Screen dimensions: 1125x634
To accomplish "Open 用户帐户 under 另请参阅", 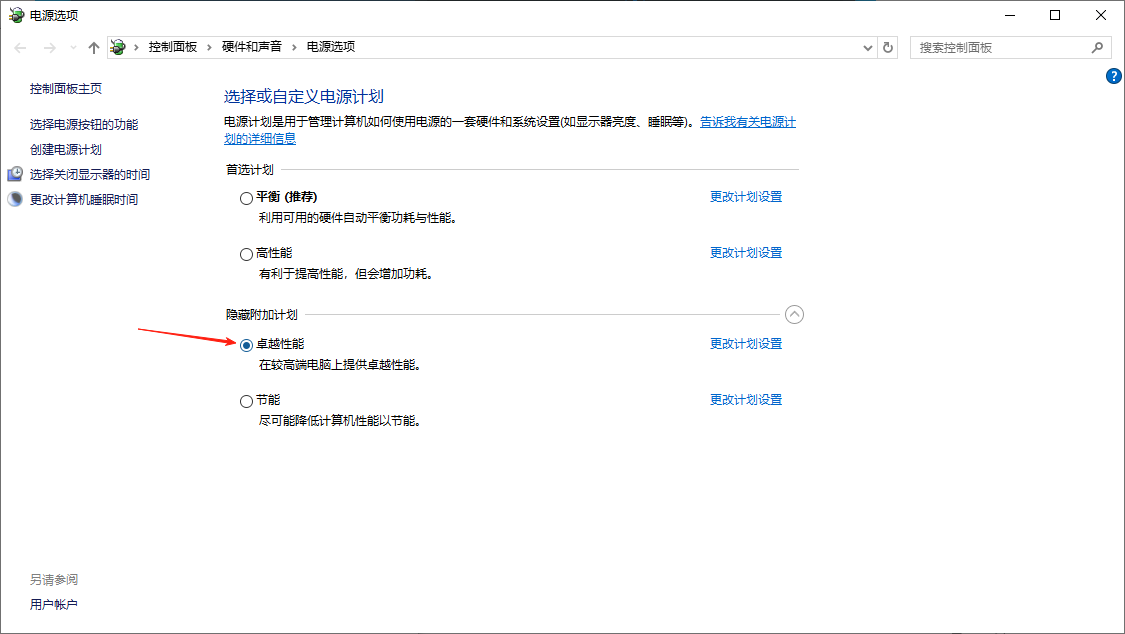I will tap(54, 604).
